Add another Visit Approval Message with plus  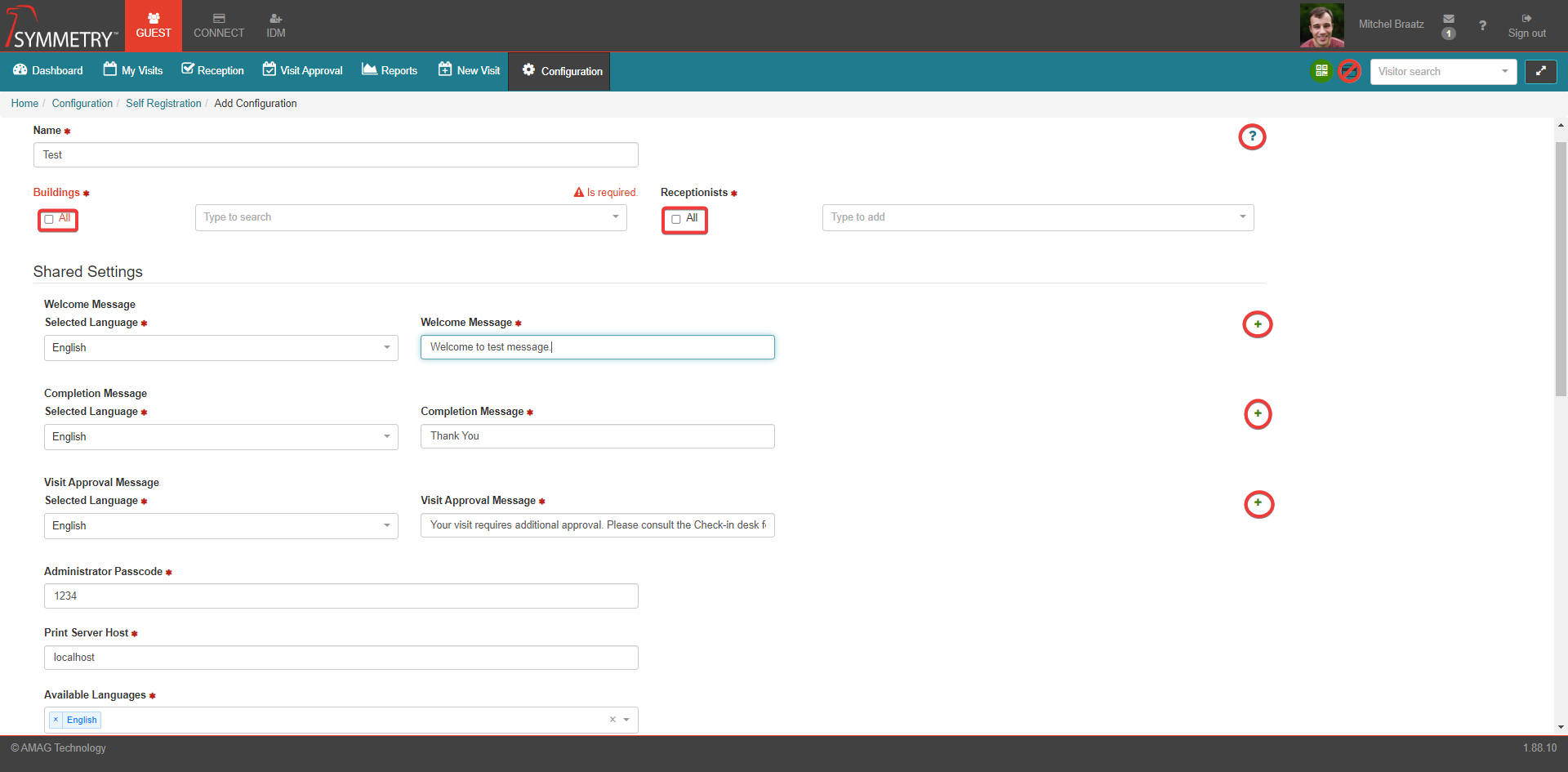pos(1258,503)
